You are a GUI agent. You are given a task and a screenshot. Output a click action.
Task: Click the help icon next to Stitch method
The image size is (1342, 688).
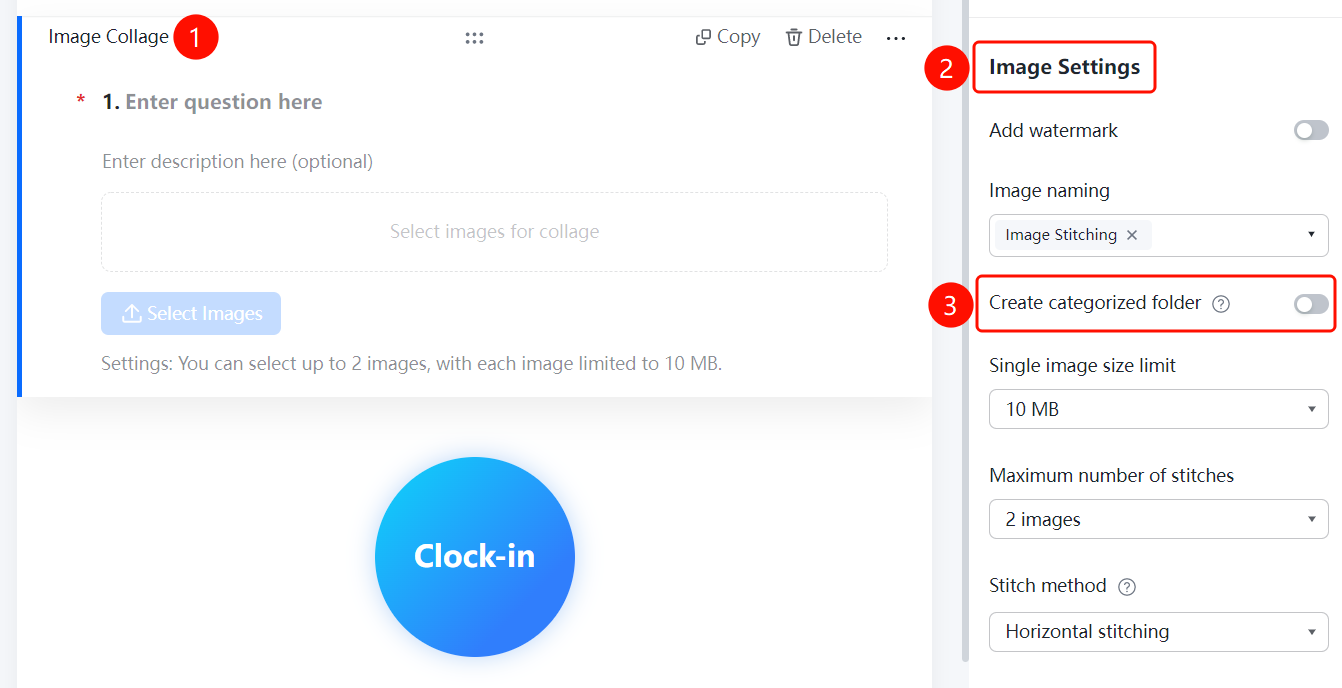[x=1127, y=587]
